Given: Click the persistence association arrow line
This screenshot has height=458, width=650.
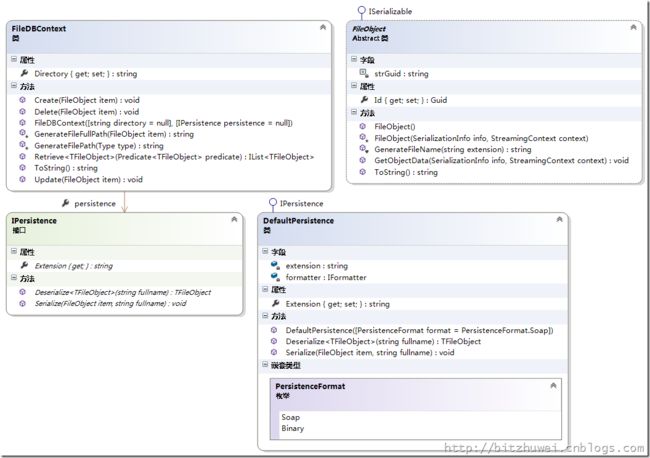Looking at the screenshot, I should tap(124, 202).
